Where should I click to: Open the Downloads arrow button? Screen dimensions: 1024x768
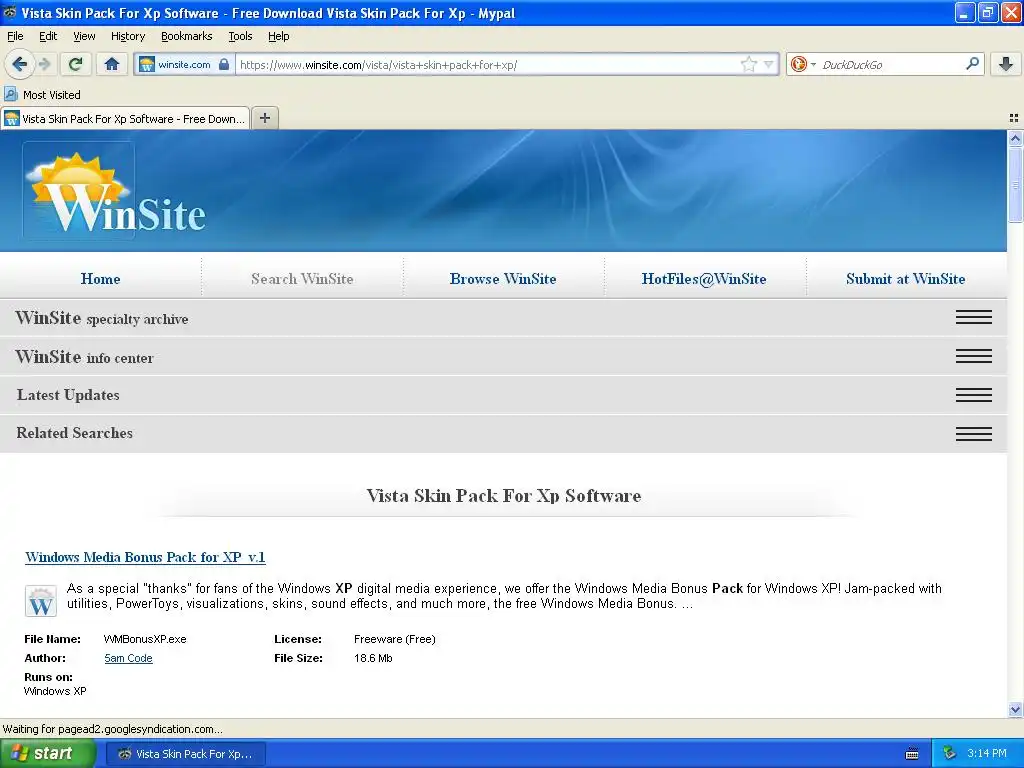click(1006, 64)
